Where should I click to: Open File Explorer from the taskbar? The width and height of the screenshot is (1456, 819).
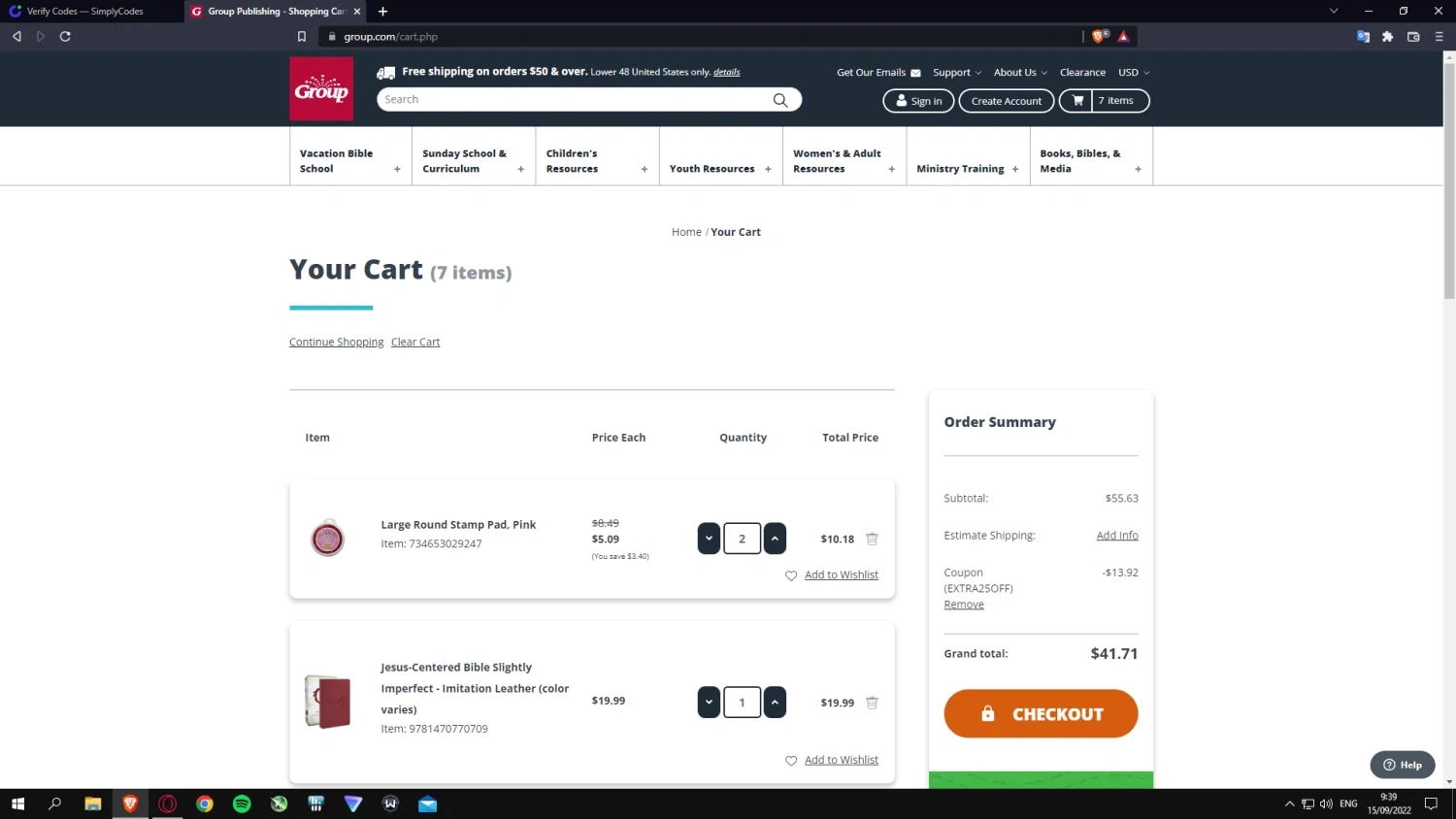pos(93,803)
